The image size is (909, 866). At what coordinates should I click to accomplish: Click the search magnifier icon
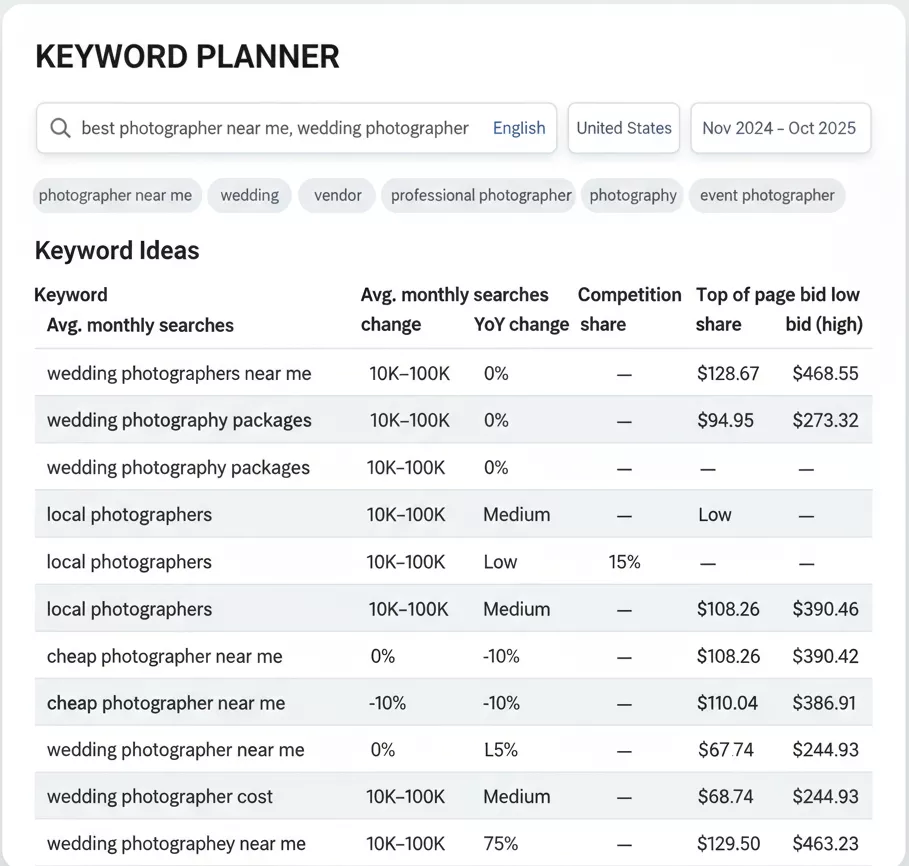coord(60,128)
